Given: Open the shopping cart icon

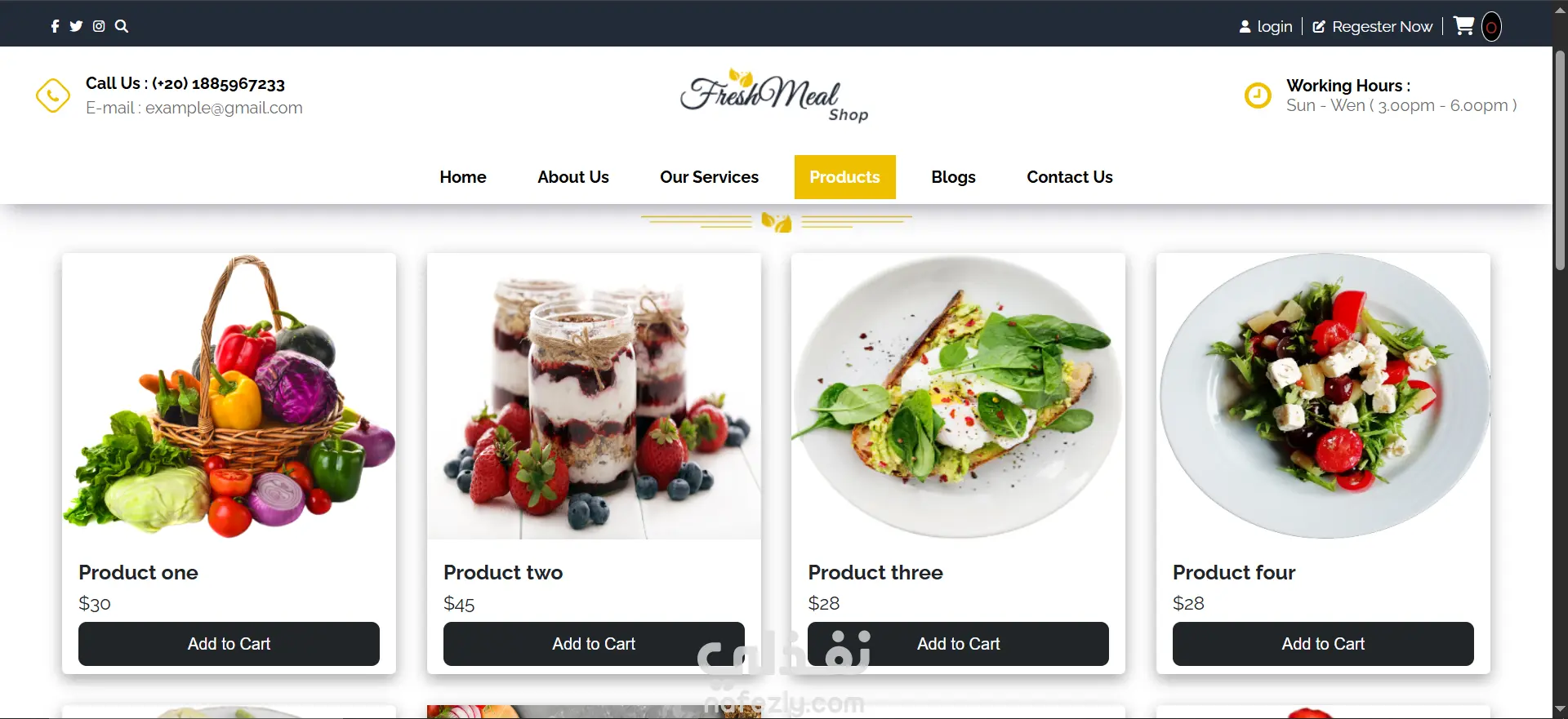Looking at the screenshot, I should pyautogui.click(x=1463, y=26).
